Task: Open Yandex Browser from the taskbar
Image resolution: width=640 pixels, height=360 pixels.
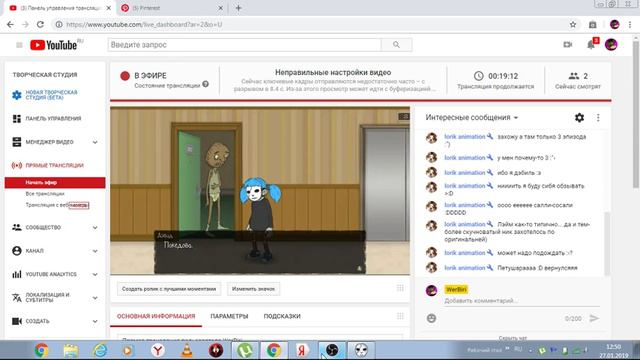Action: pos(158,350)
